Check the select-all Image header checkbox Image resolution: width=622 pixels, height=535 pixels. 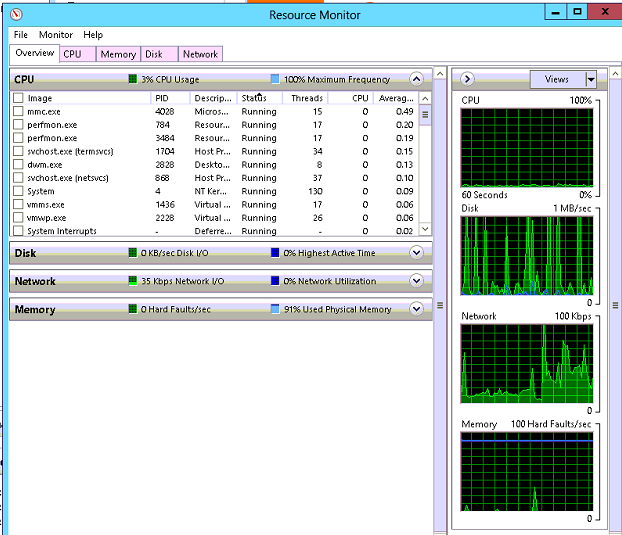click(18, 98)
